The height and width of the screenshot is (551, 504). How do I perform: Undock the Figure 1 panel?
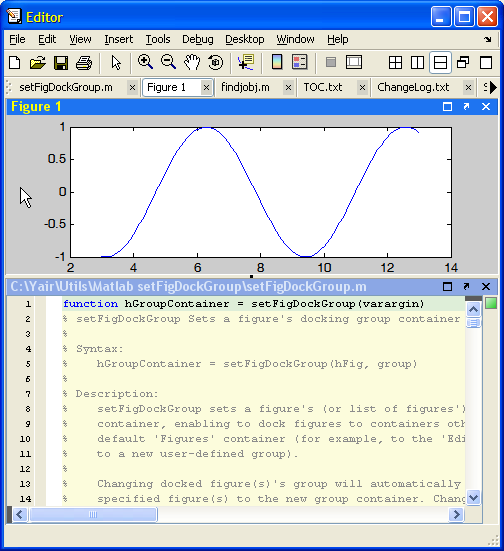(466, 106)
